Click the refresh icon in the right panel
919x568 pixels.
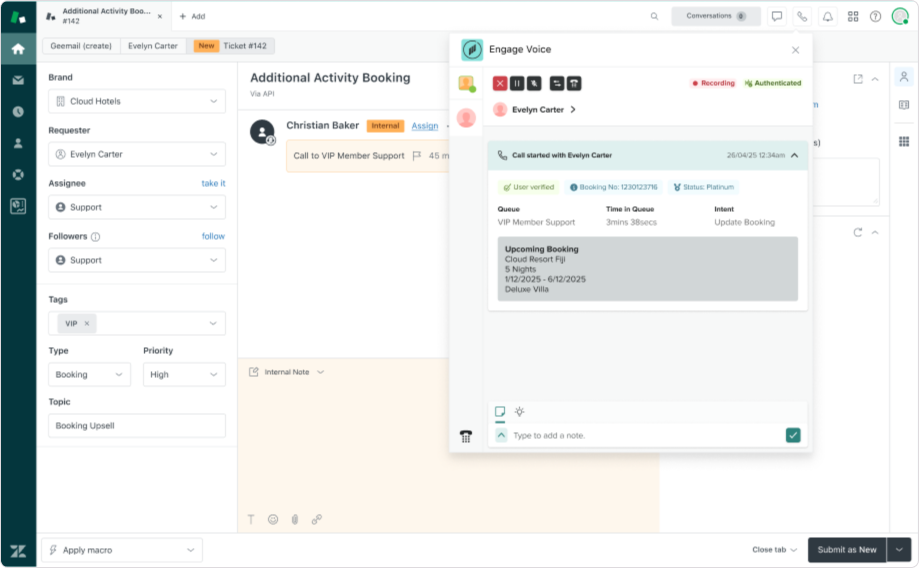858,232
